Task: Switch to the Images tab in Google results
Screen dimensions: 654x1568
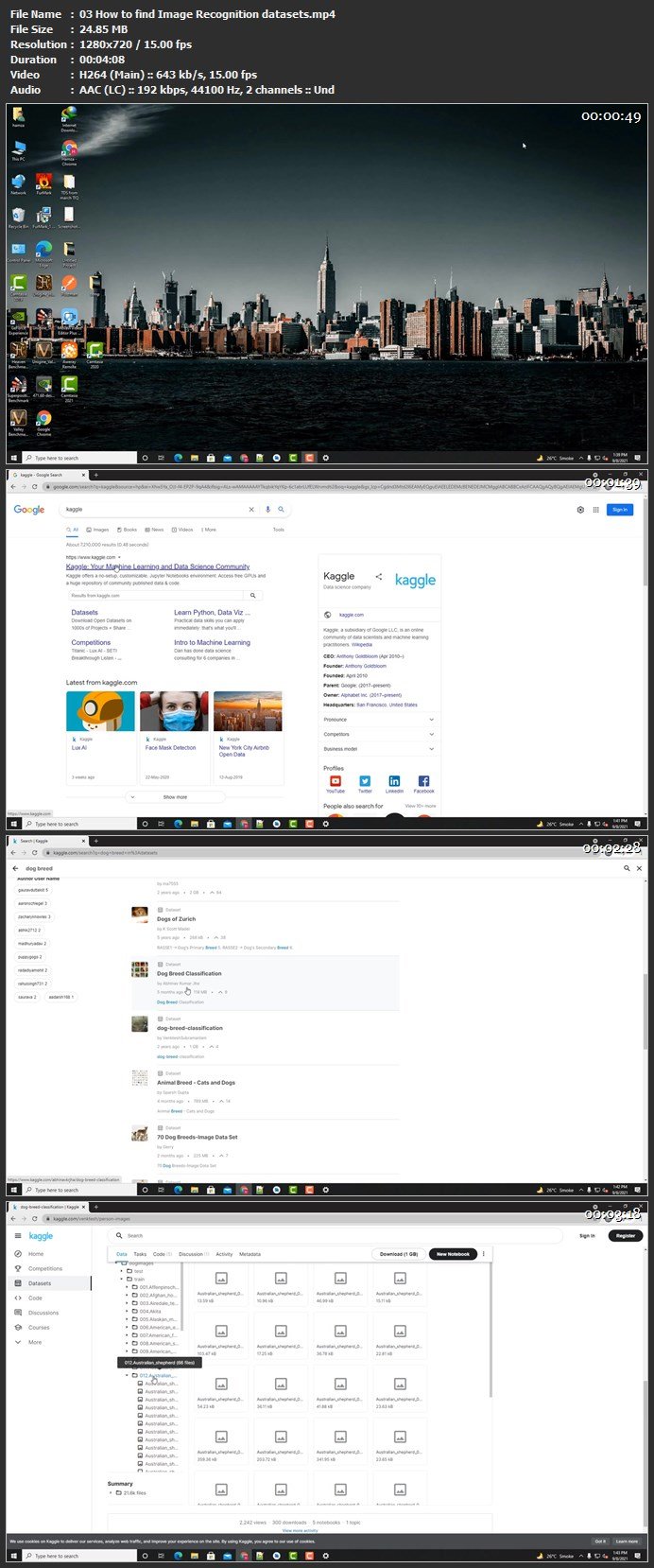Action: click(97, 530)
